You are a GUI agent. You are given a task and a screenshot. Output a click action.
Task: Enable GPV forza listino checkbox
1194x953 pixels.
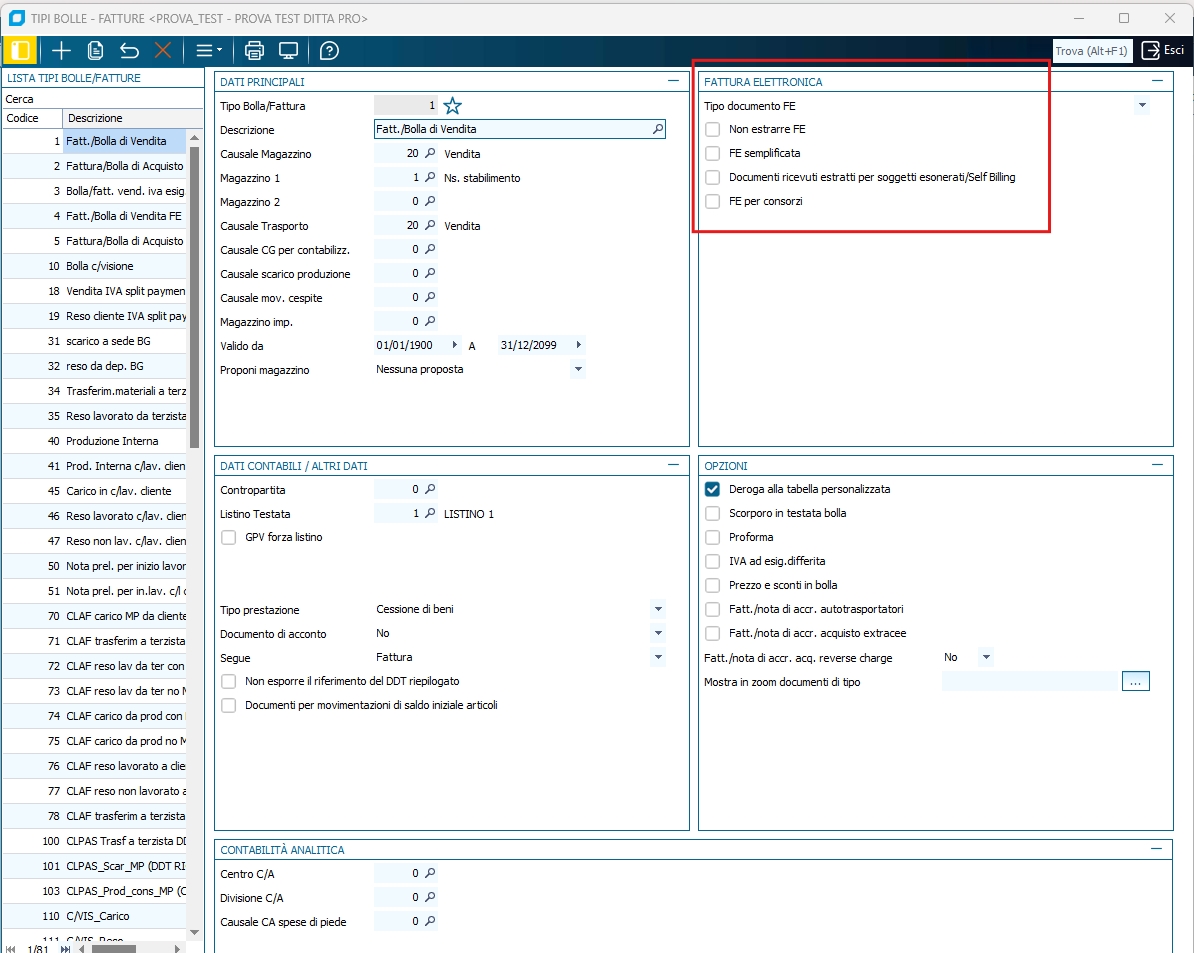[x=228, y=537]
